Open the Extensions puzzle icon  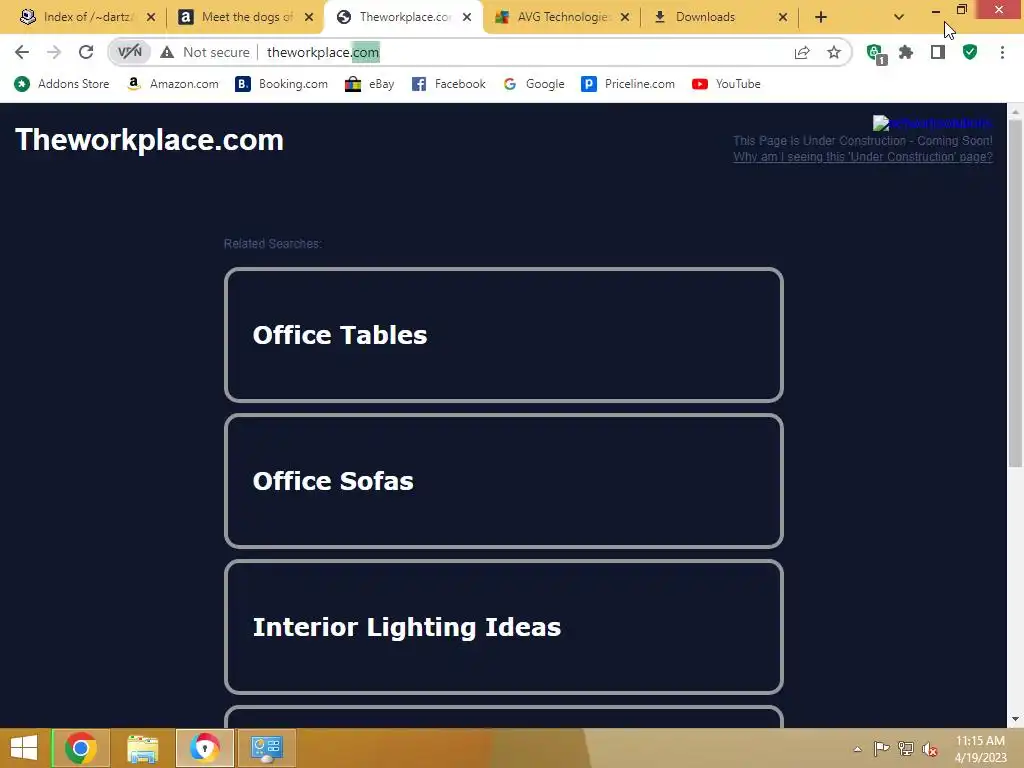click(906, 52)
